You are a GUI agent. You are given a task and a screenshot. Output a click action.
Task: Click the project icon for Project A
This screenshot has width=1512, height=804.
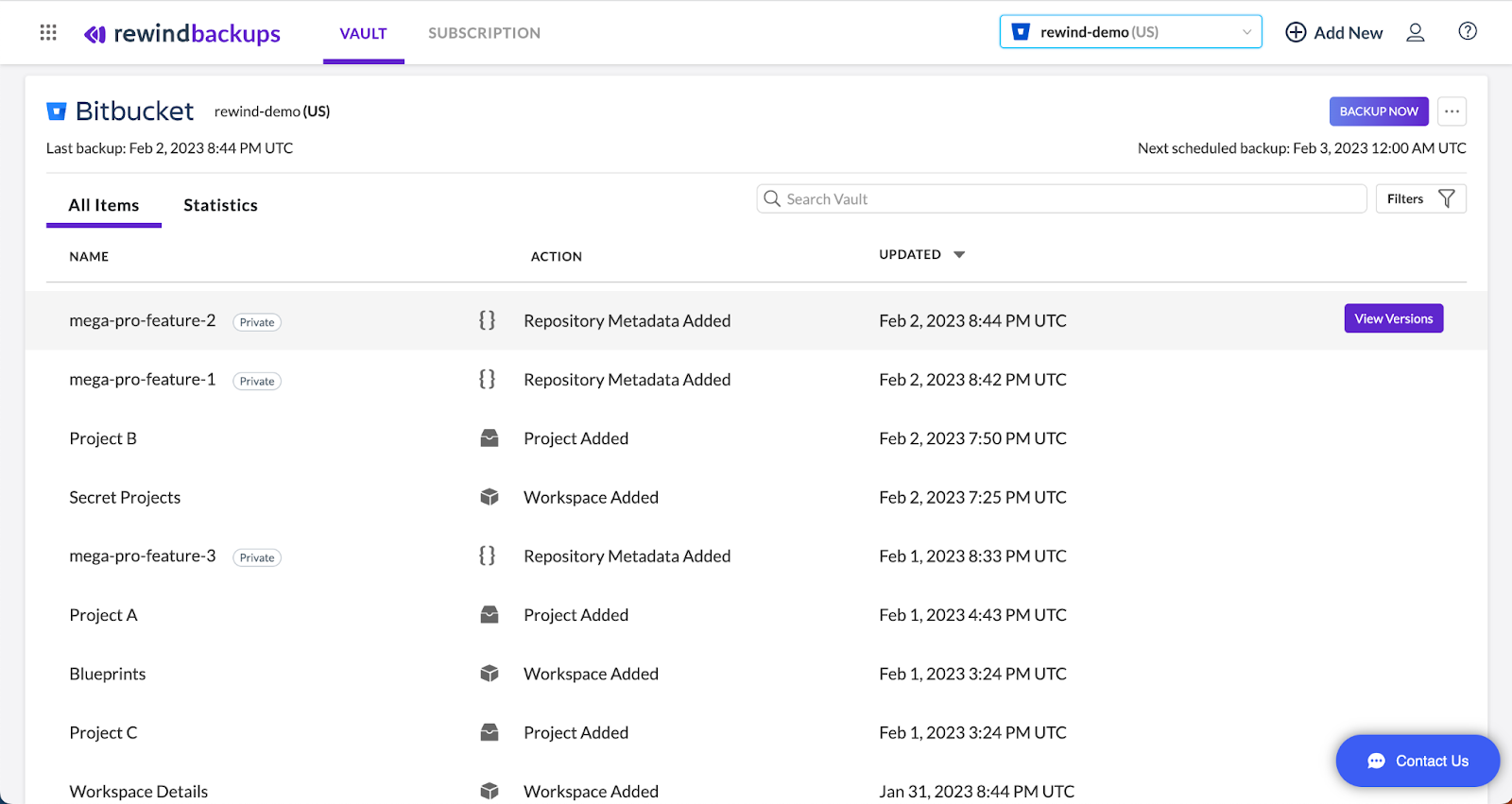coord(490,615)
